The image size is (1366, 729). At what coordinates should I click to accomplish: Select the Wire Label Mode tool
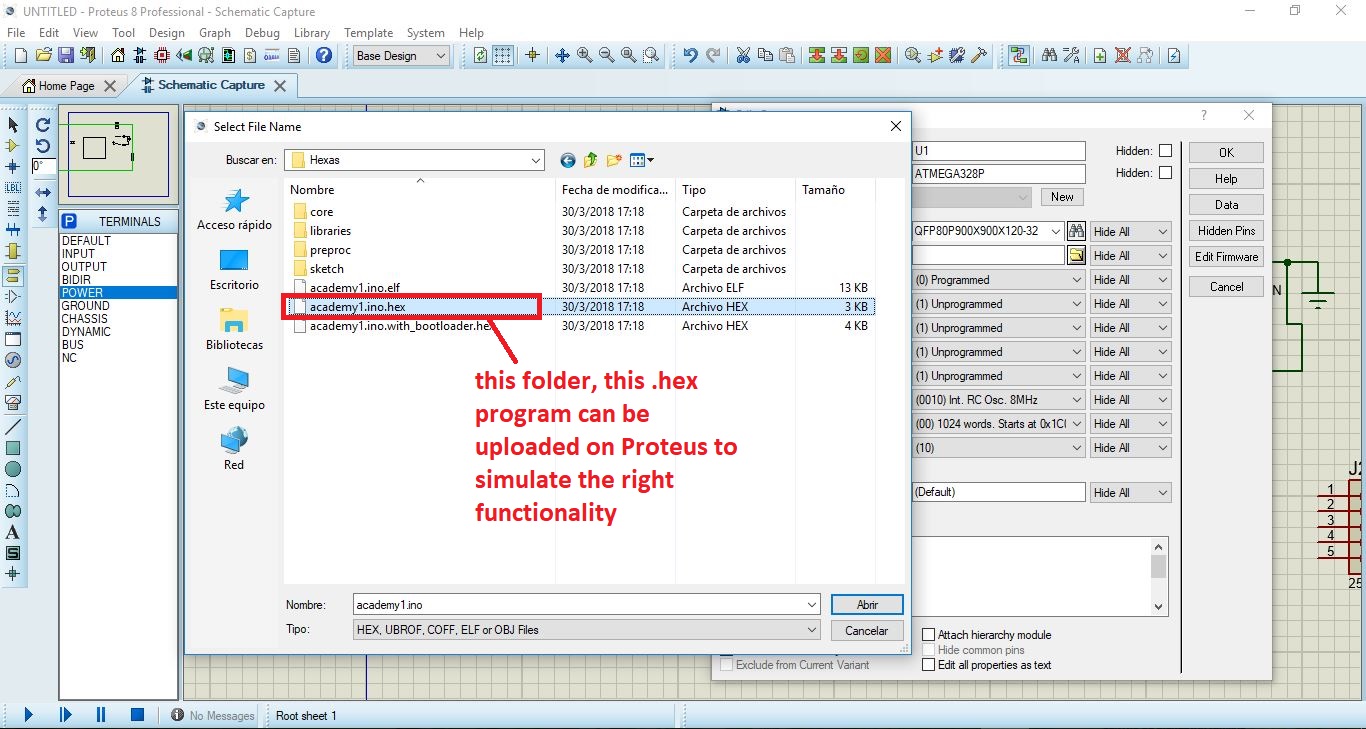[13, 187]
